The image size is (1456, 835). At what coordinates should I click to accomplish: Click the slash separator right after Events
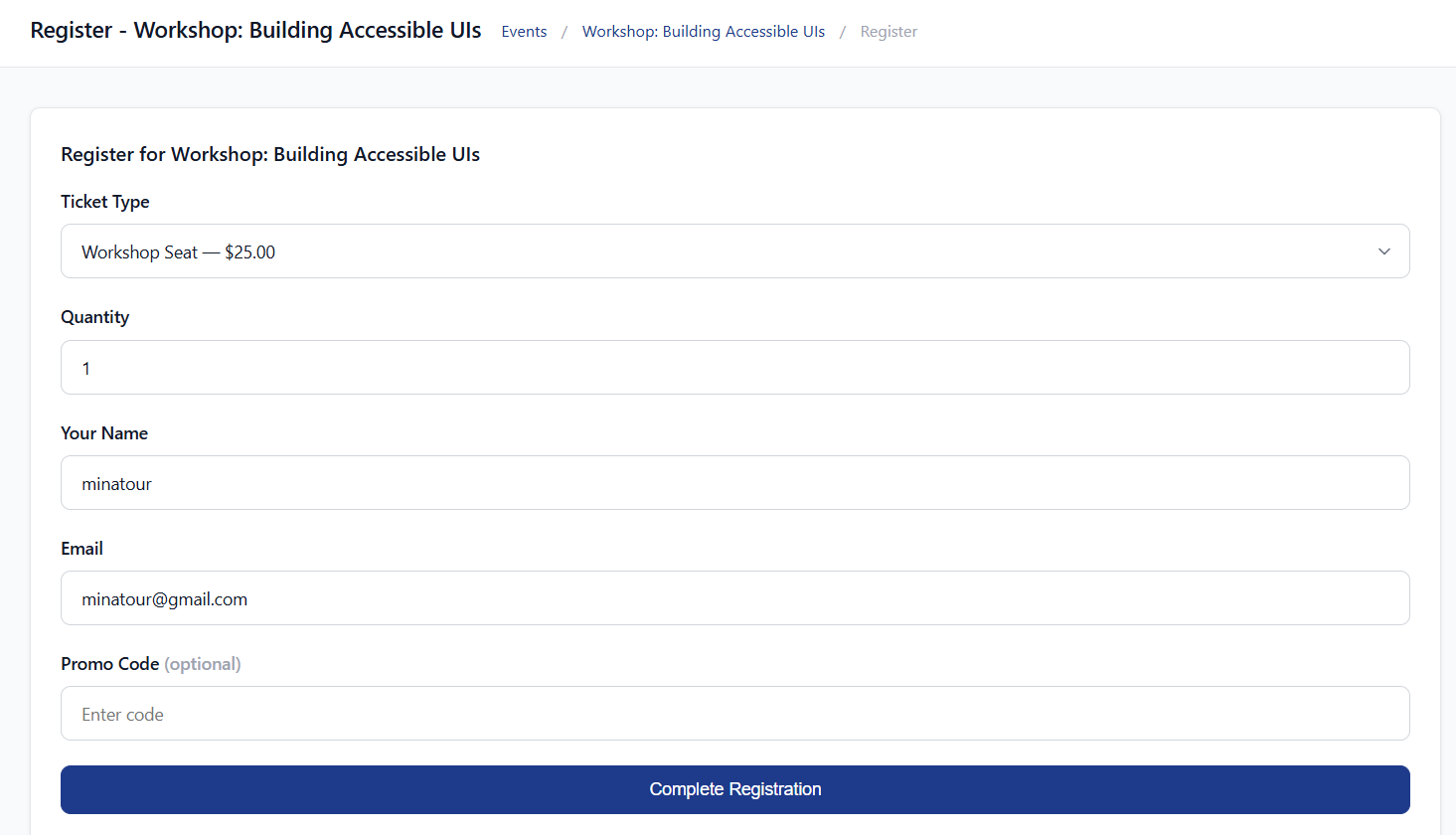coord(565,32)
